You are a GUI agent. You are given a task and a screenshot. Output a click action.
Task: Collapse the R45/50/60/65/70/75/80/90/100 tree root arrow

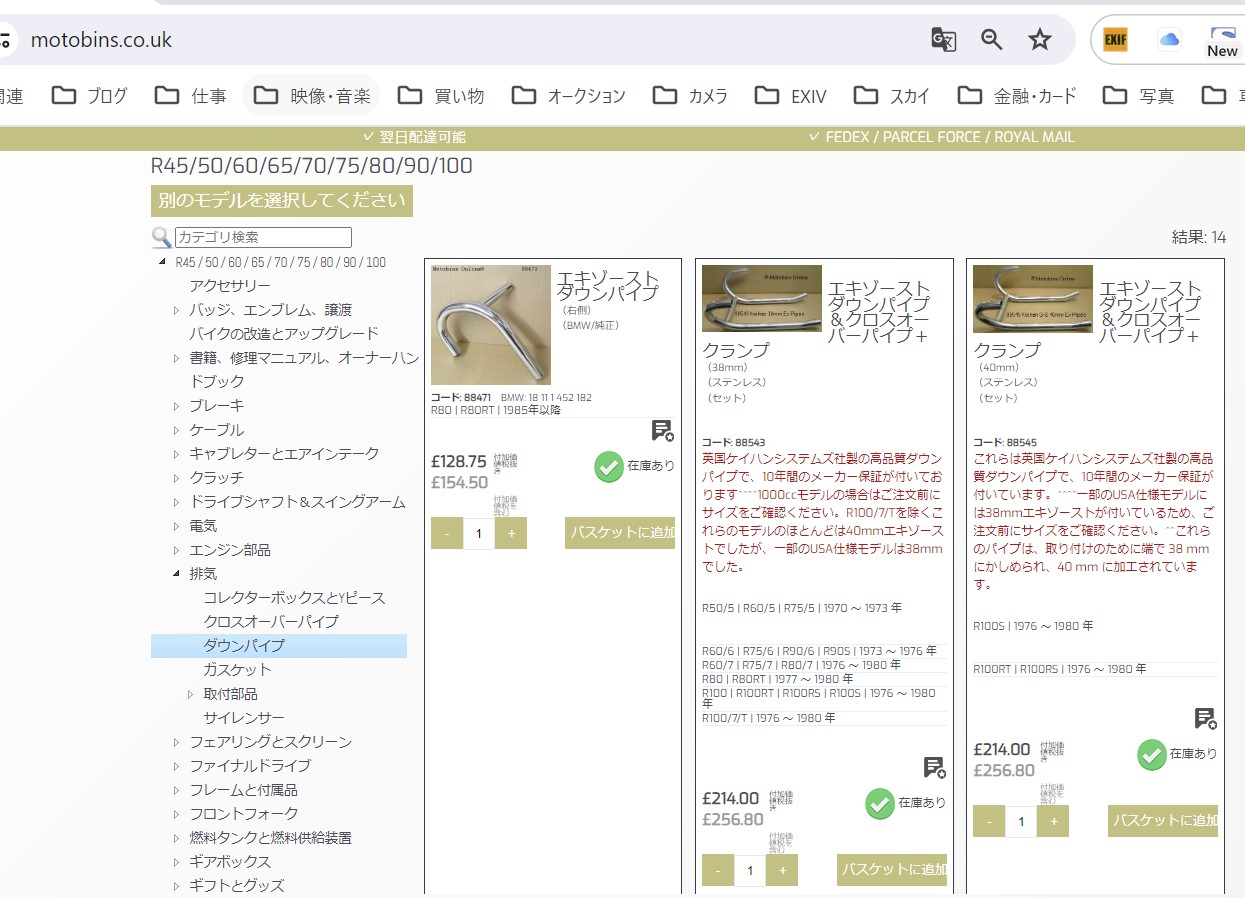click(163, 262)
